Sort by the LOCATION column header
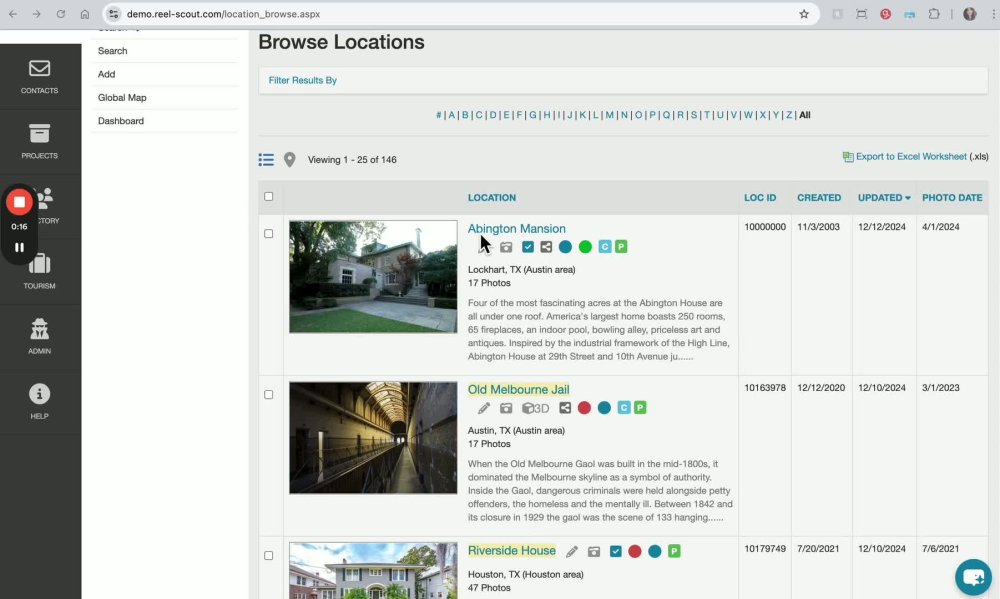 (492, 198)
